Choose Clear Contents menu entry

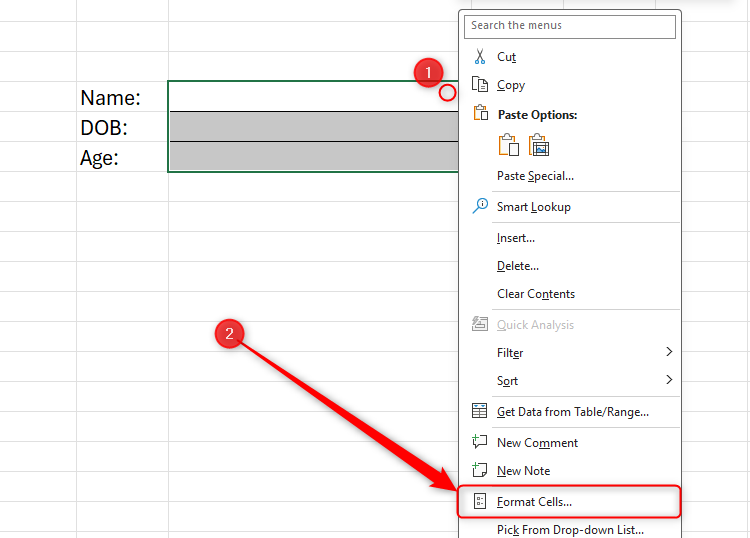tap(535, 294)
